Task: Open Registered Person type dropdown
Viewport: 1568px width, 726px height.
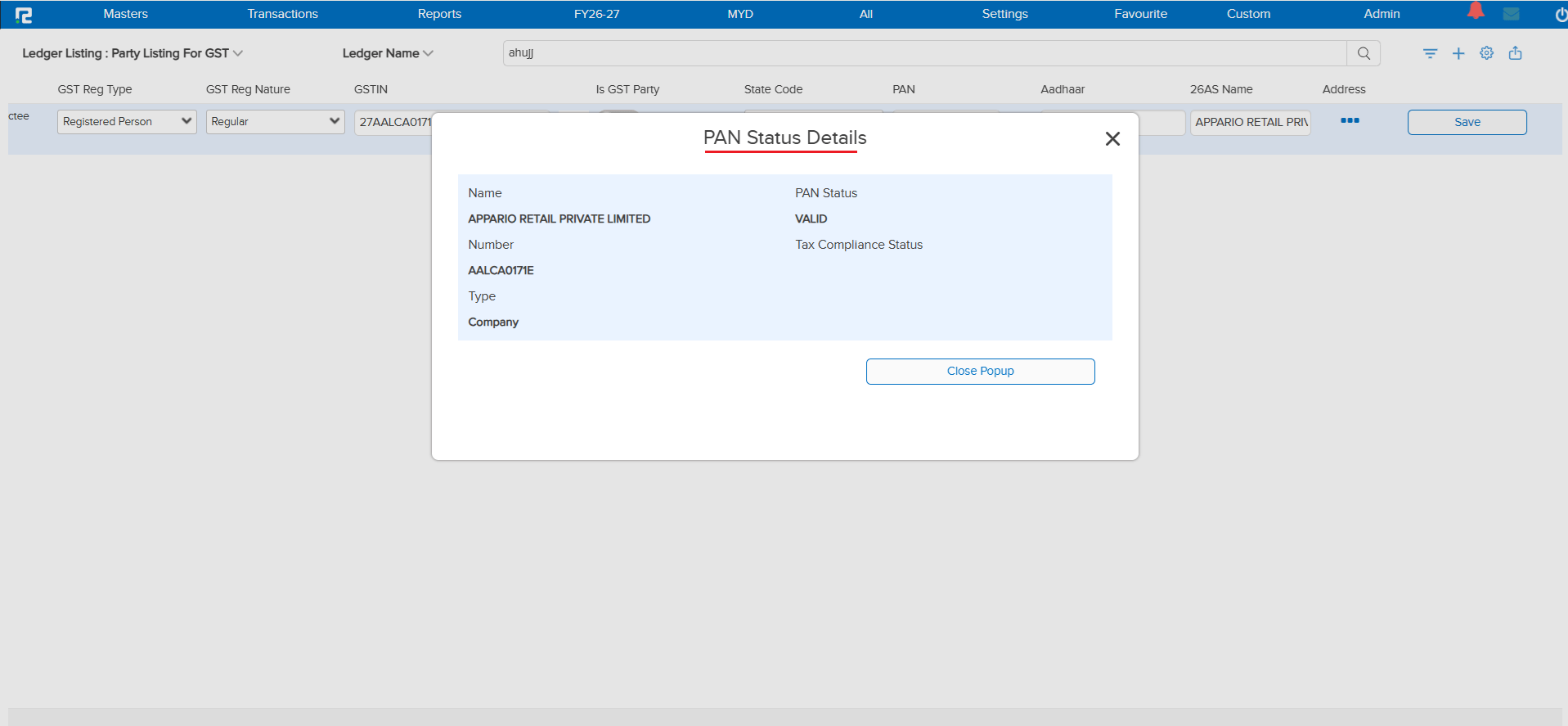Action: tap(127, 121)
